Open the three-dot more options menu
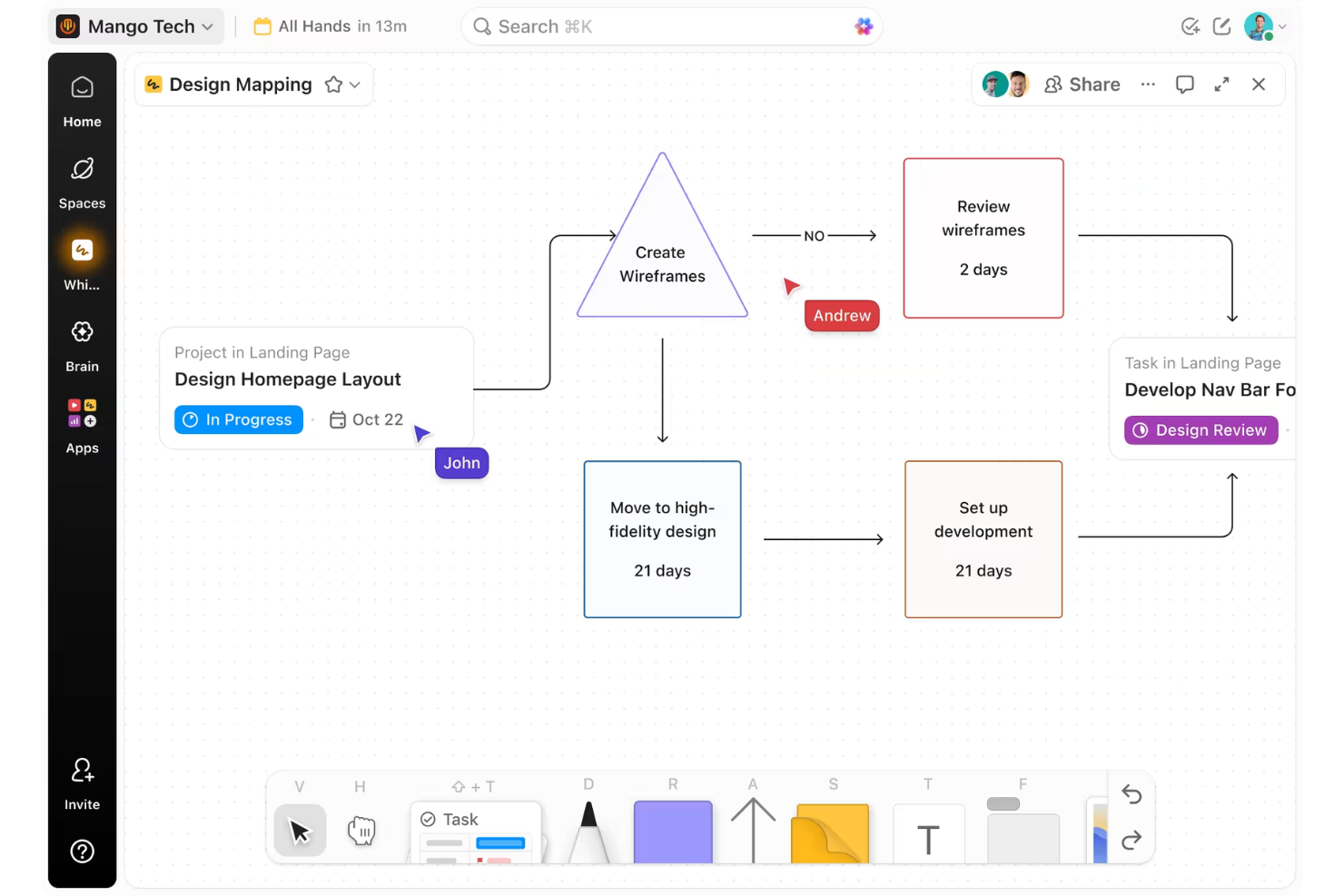This screenshot has width=1344, height=896. point(1148,84)
